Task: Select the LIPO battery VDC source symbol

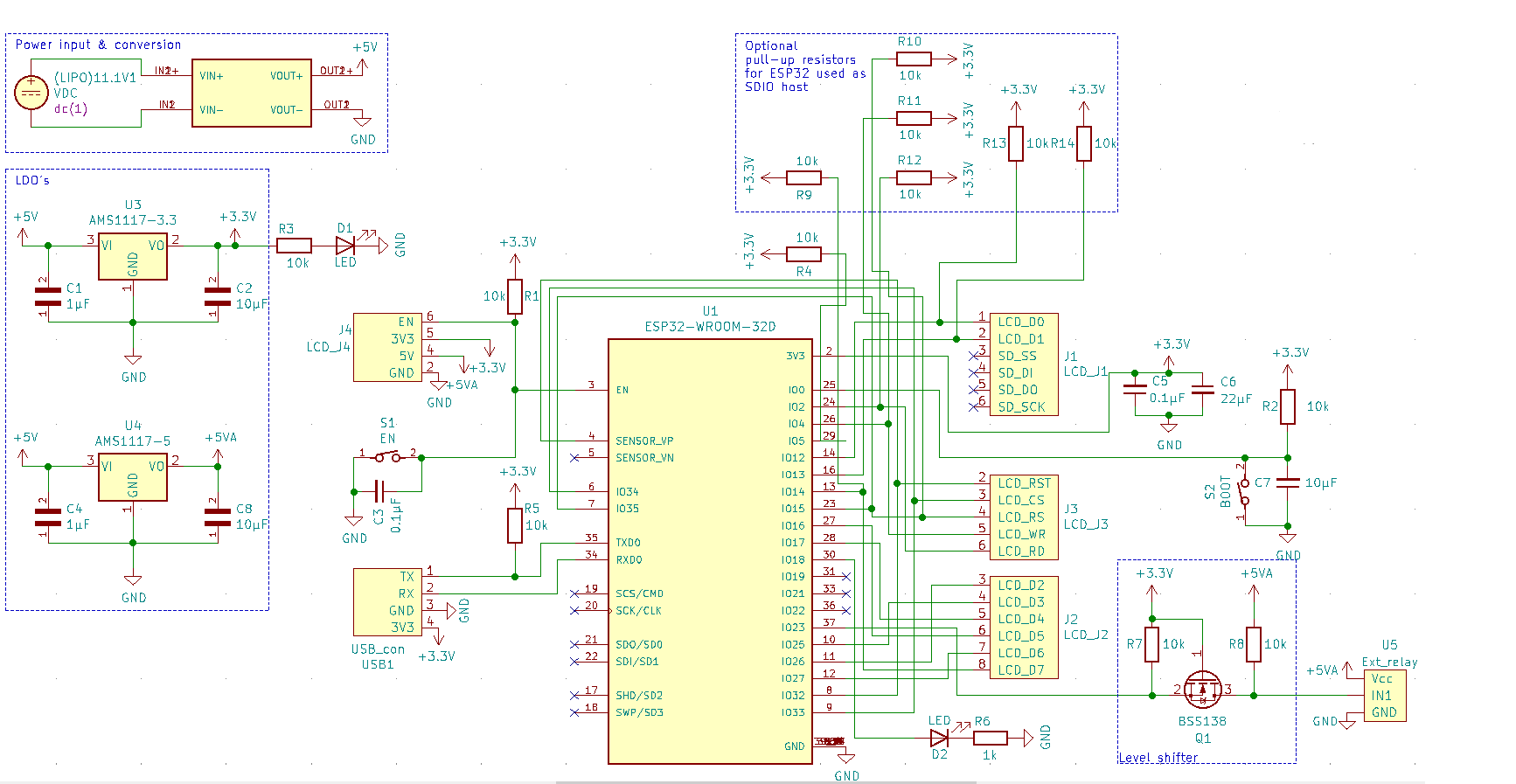Action: [x=31, y=93]
